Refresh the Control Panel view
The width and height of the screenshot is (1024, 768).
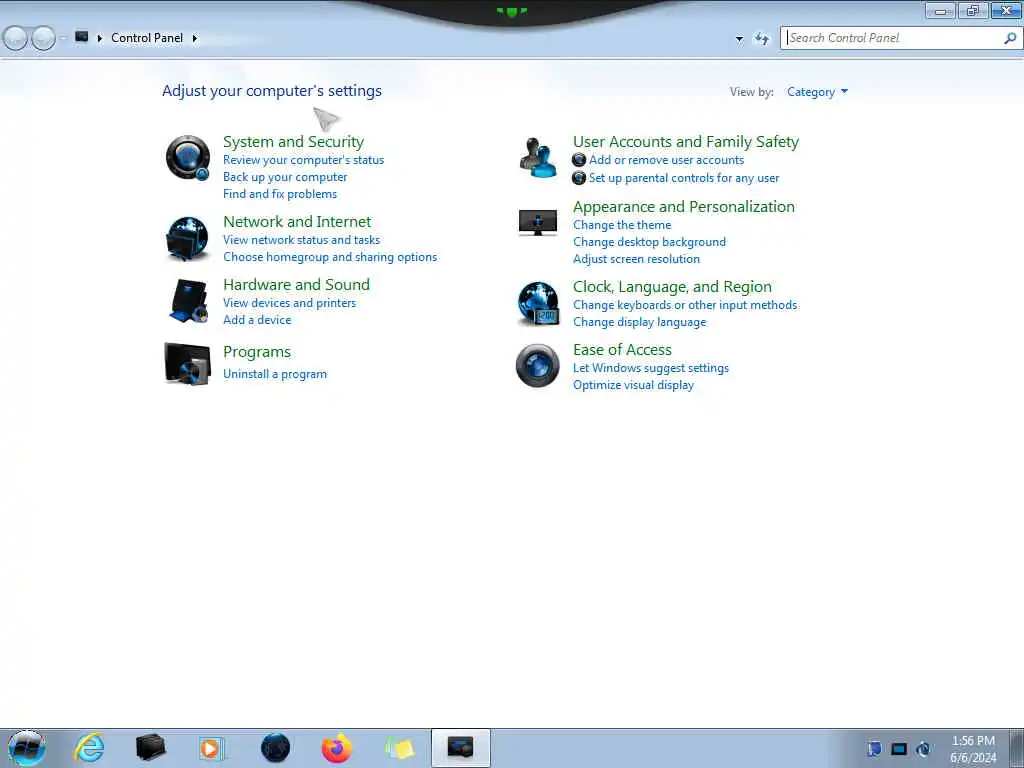click(761, 39)
